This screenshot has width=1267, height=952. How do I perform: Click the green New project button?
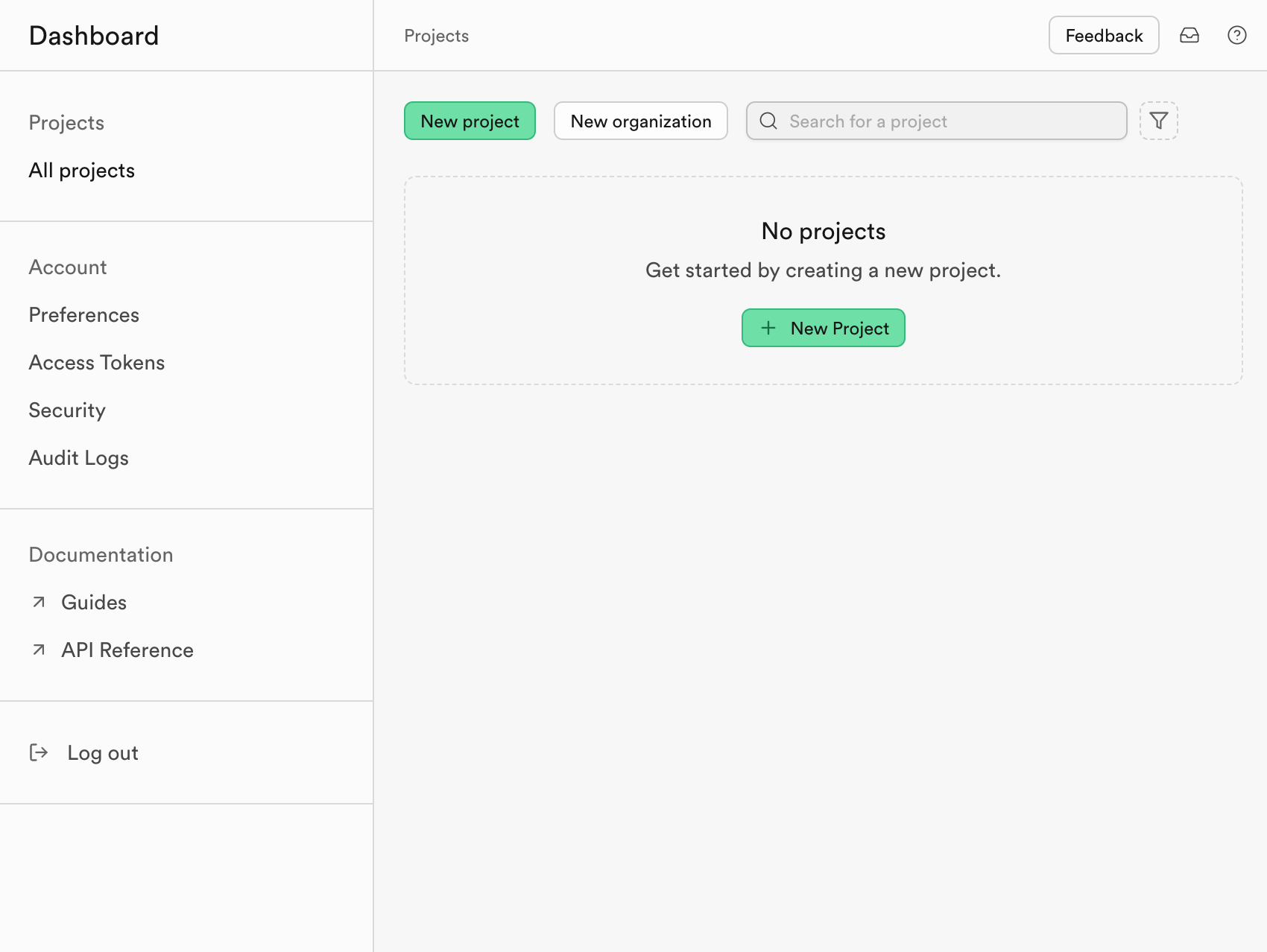pyautogui.click(x=470, y=121)
